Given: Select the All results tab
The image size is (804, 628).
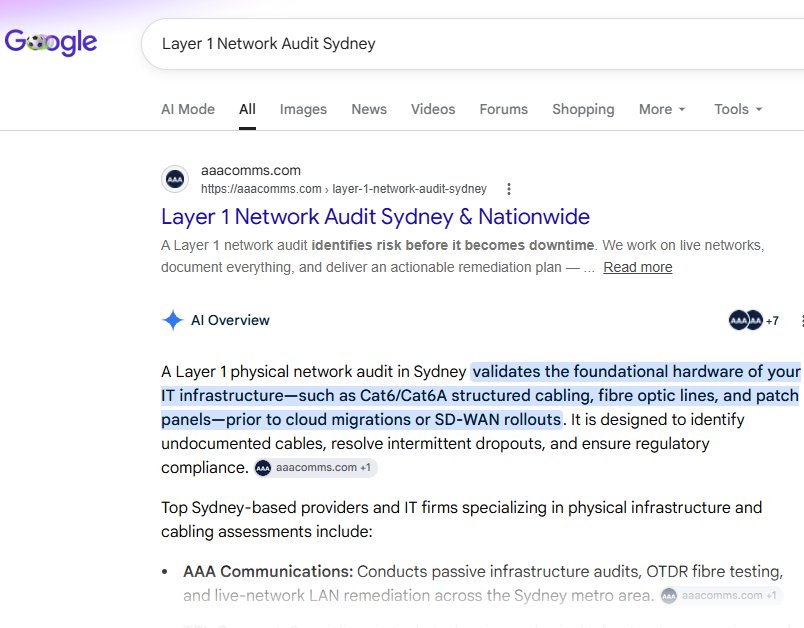Looking at the screenshot, I should tap(247, 109).
